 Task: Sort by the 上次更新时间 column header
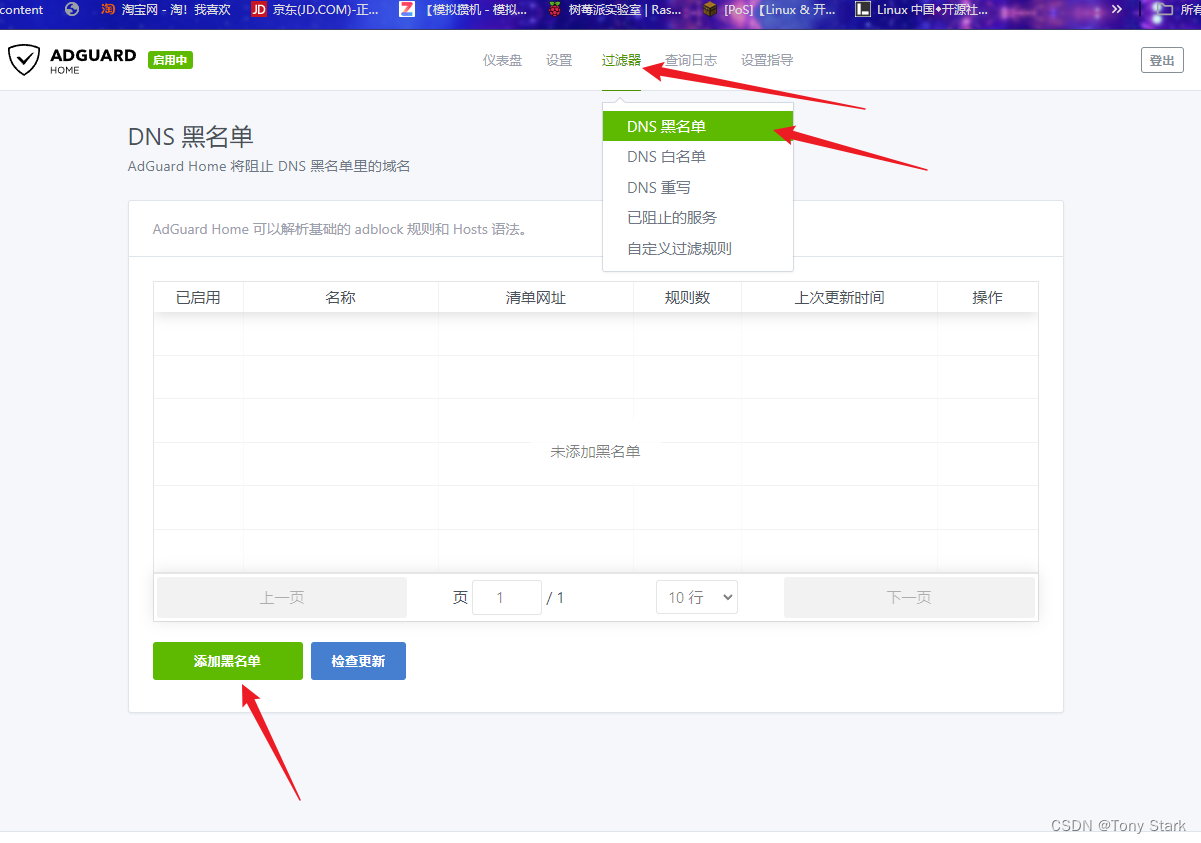[x=839, y=297]
